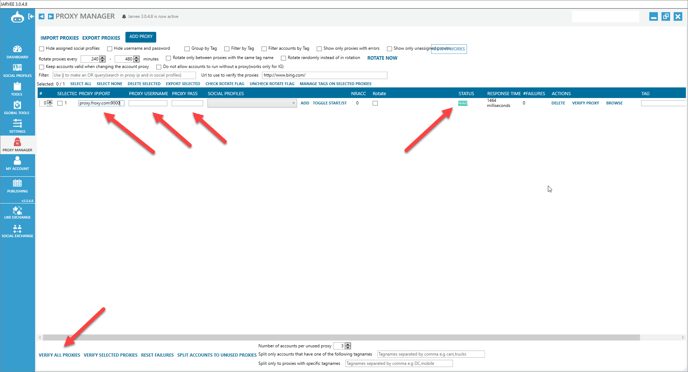This screenshot has height=372, width=688.
Task: Select Proxy Manager in sidebar
Action: click(x=17, y=144)
